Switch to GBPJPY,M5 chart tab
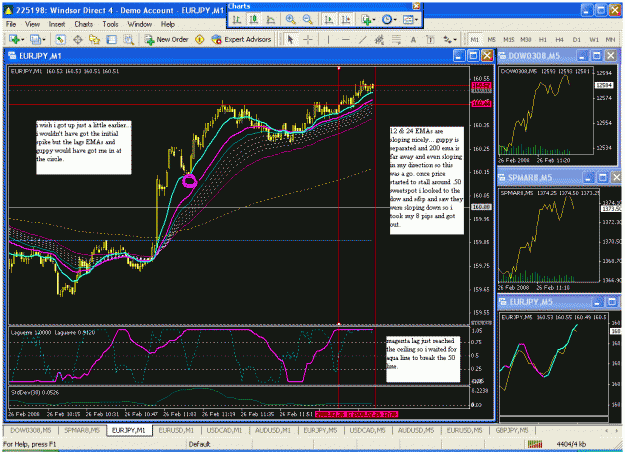 pyautogui.click(x=512, y=430)
